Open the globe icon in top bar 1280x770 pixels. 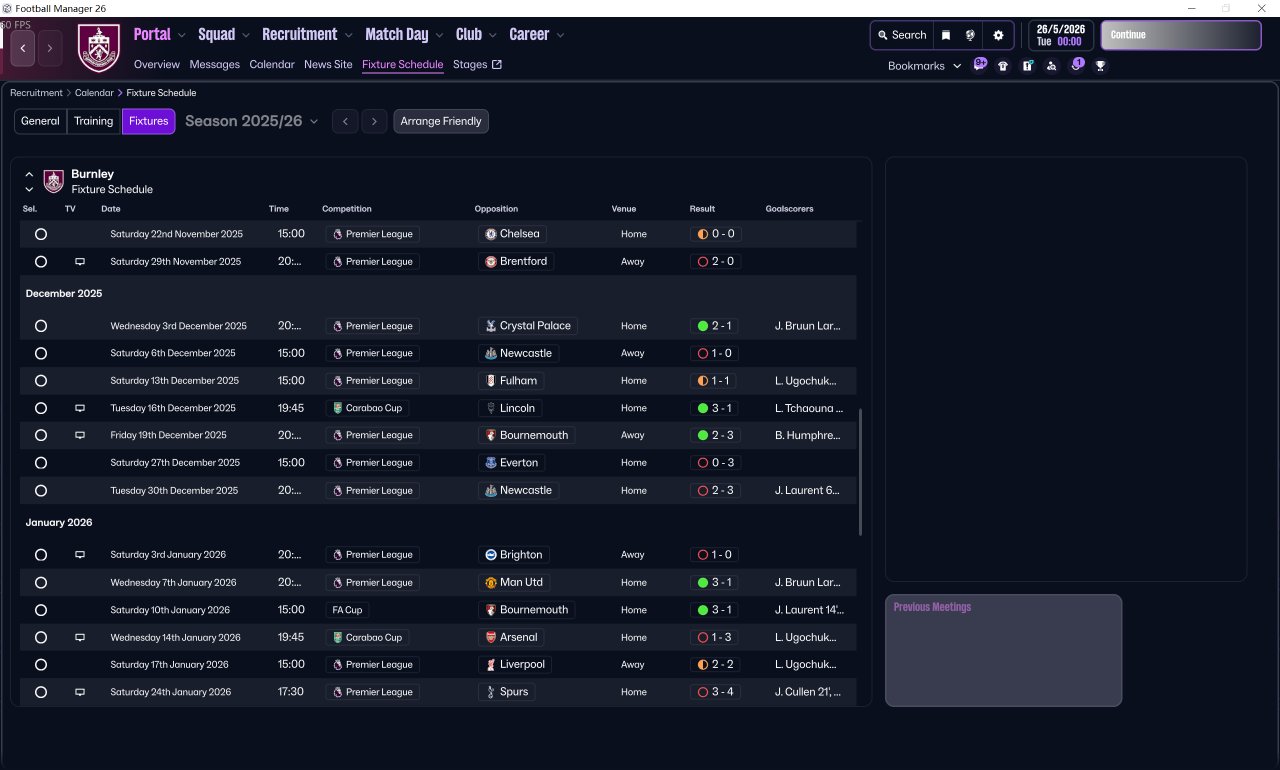970,35
